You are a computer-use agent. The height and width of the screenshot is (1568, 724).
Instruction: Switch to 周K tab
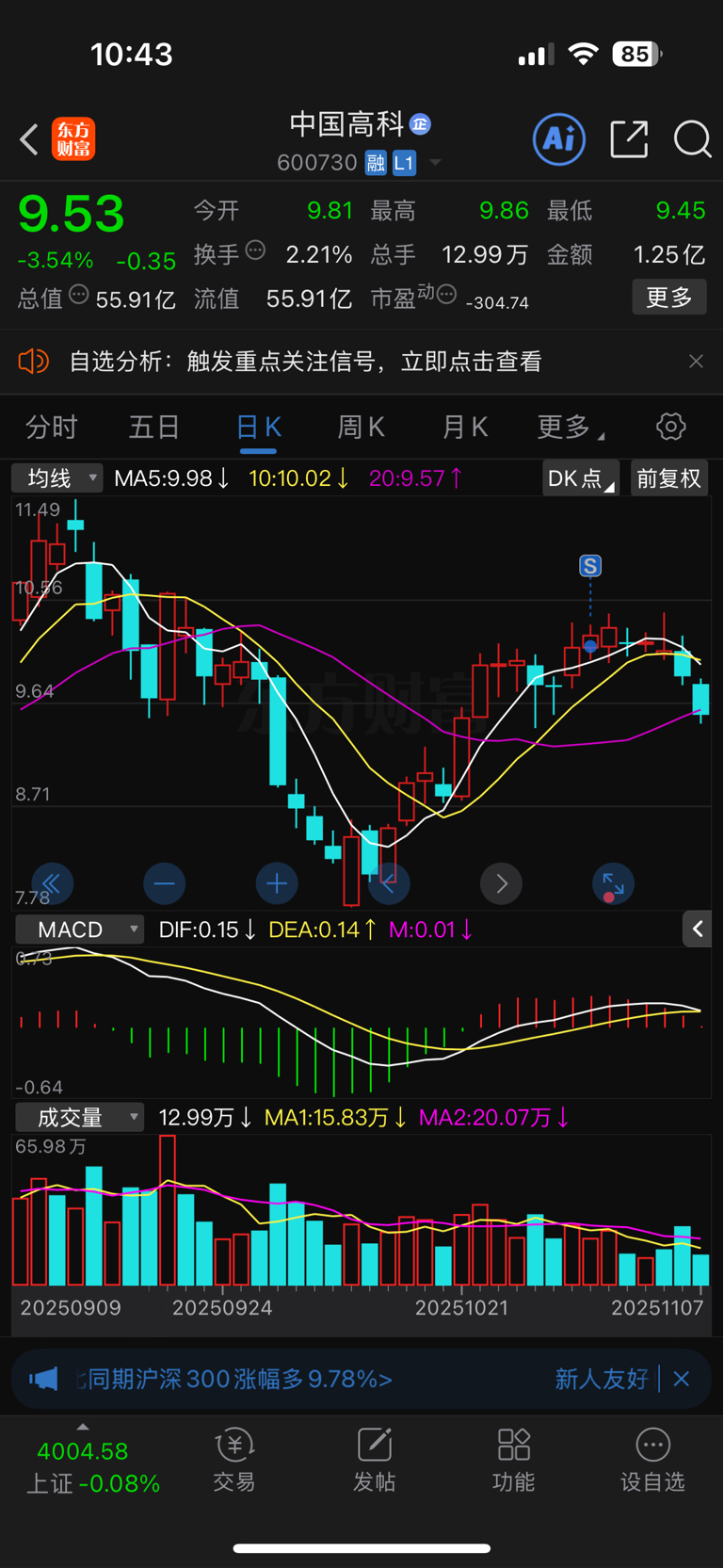tap(362, 428)
